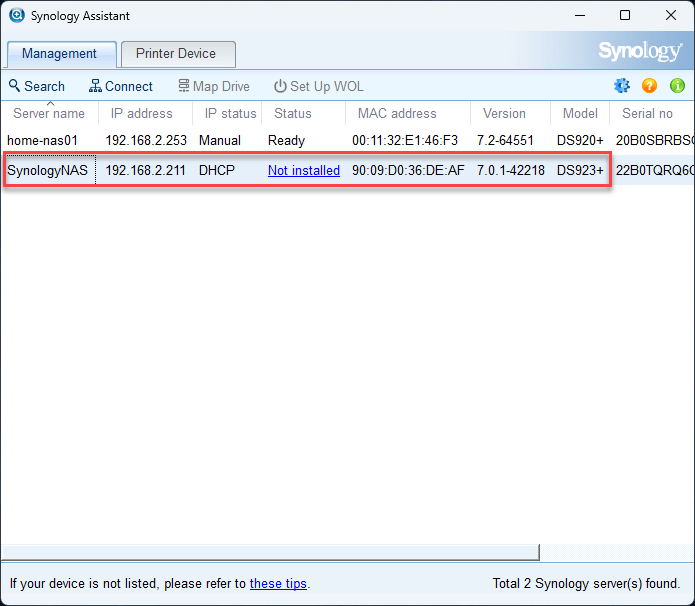Open the green info icon

(677, 86)
